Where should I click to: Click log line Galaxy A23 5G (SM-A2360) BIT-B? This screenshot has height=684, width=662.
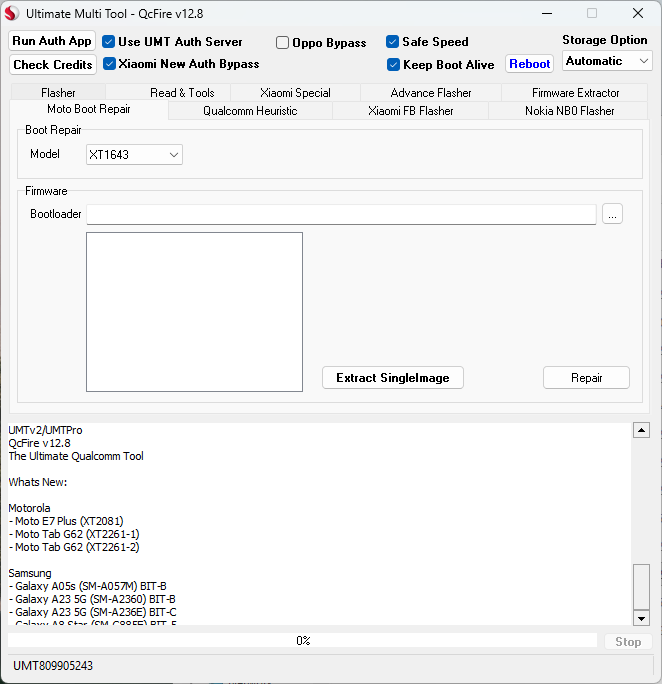point(92,599)
